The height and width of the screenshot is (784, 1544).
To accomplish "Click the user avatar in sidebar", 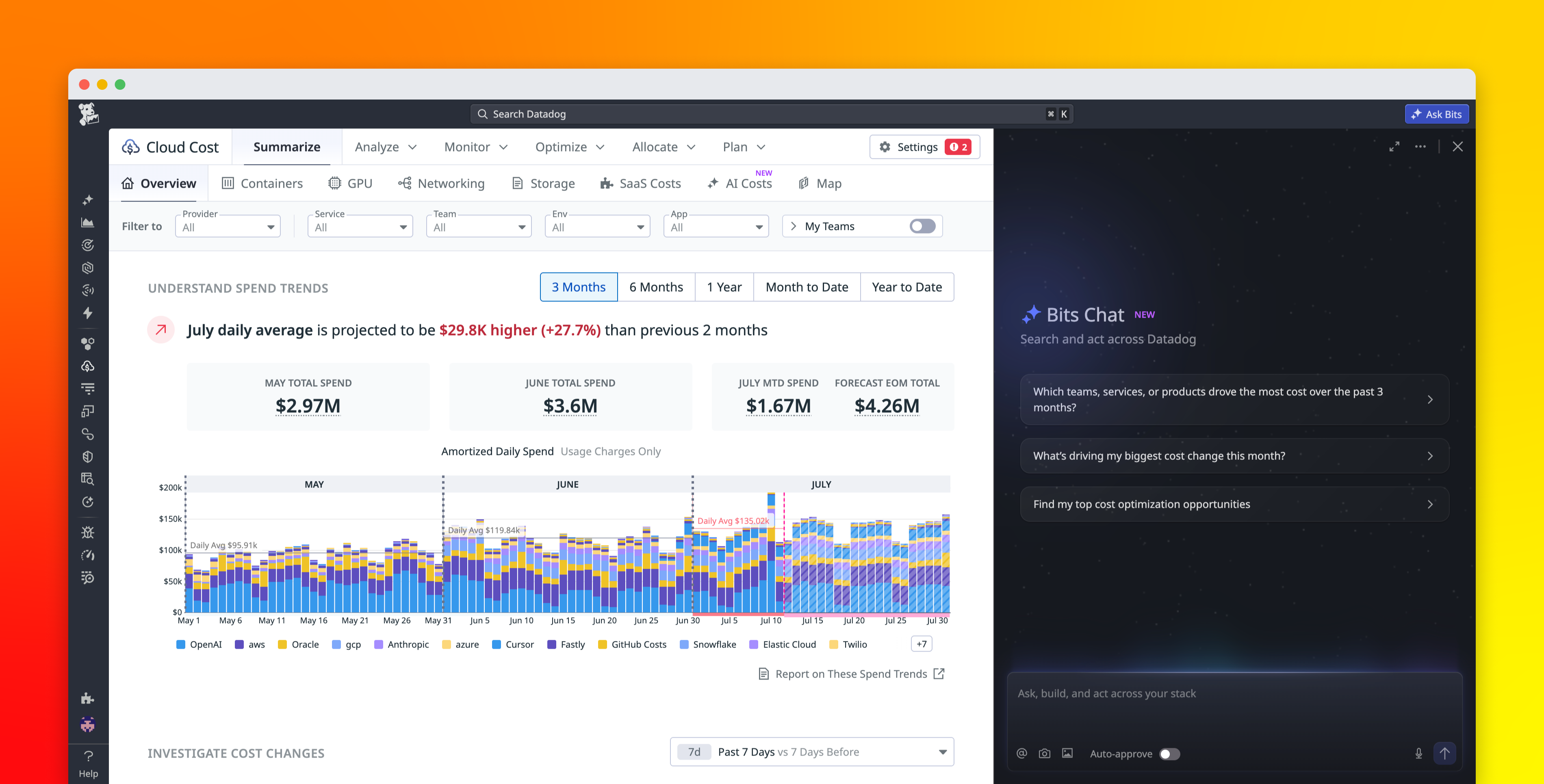I will tap(87, 725).
